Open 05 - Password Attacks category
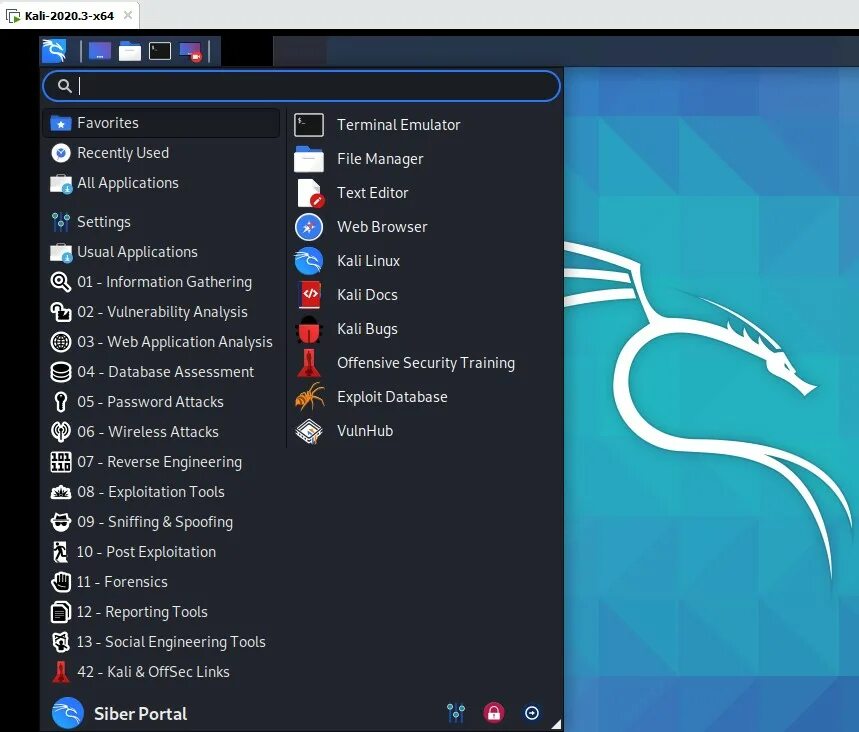Screen dimensions: 859x732 [x=162, y=402]
